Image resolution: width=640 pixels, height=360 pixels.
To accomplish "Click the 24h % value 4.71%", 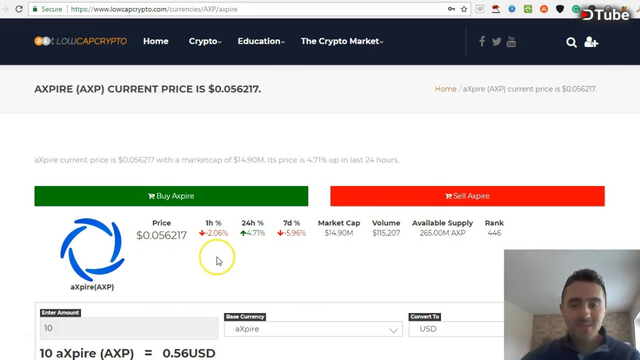I will point(253,233).
